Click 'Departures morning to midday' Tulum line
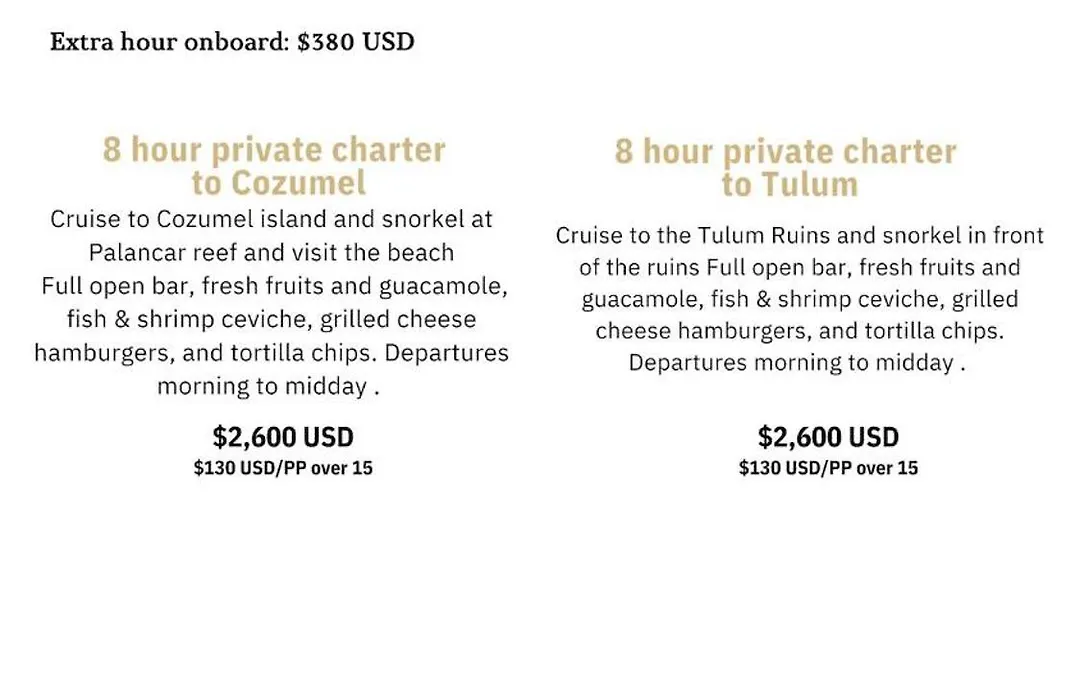Screen dimensions: 1080x700 [x=797, y=362]
